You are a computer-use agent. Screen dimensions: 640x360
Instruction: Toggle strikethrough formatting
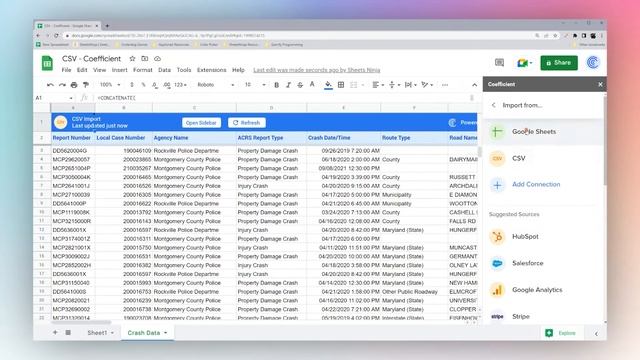click(300, 85)
